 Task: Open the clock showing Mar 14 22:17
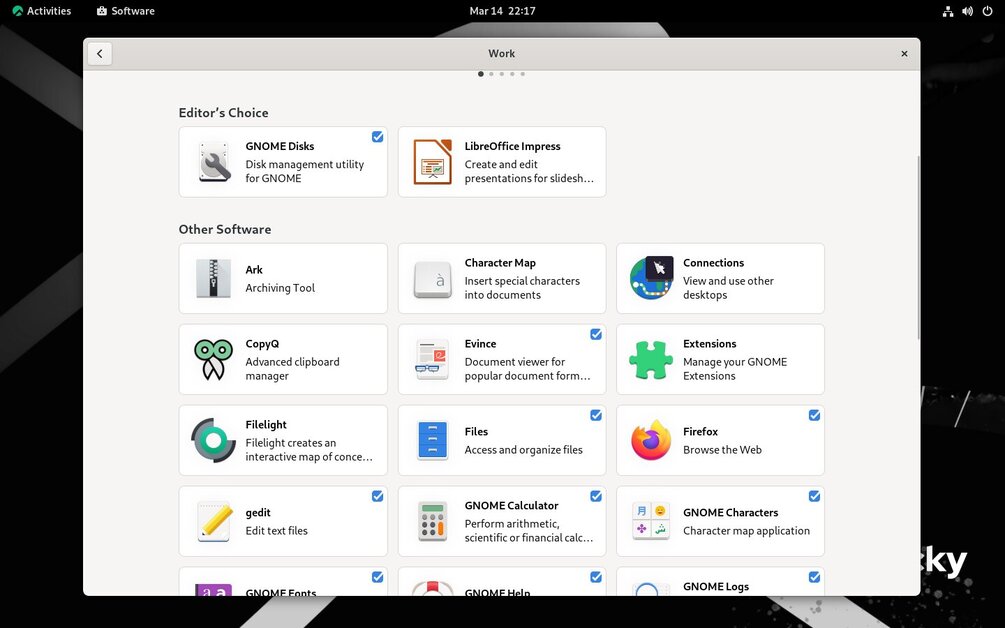tap(502, 11)
